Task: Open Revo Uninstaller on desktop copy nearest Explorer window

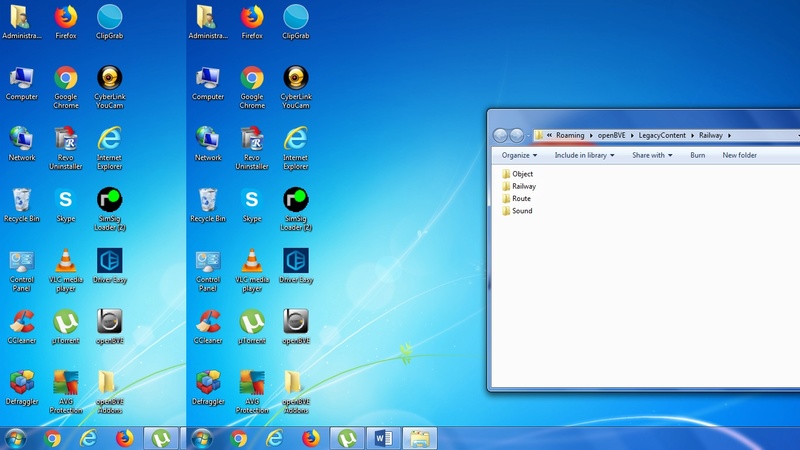Action: pos(252,148)
